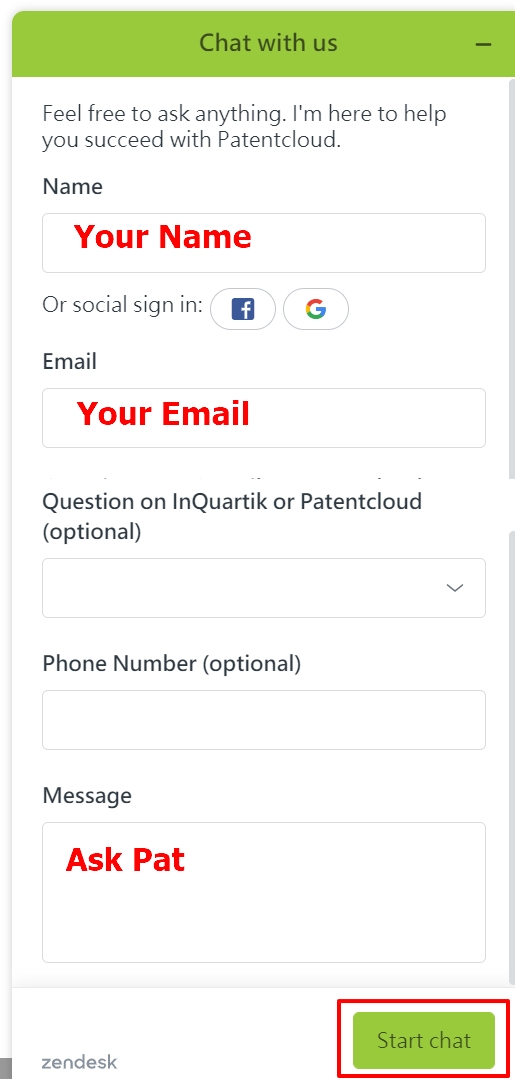Sign in with the Google icon

[316, 309]
